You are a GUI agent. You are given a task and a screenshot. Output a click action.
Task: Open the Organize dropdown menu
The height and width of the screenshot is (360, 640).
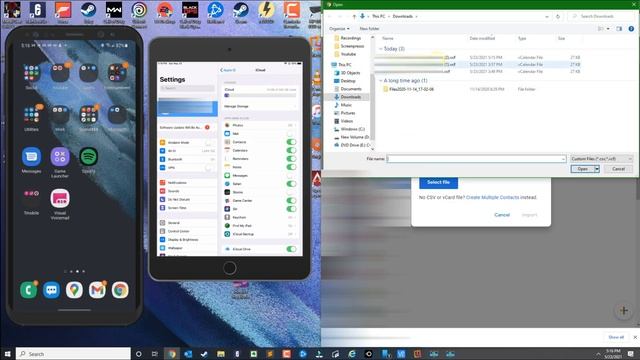[x=339, y=29]
